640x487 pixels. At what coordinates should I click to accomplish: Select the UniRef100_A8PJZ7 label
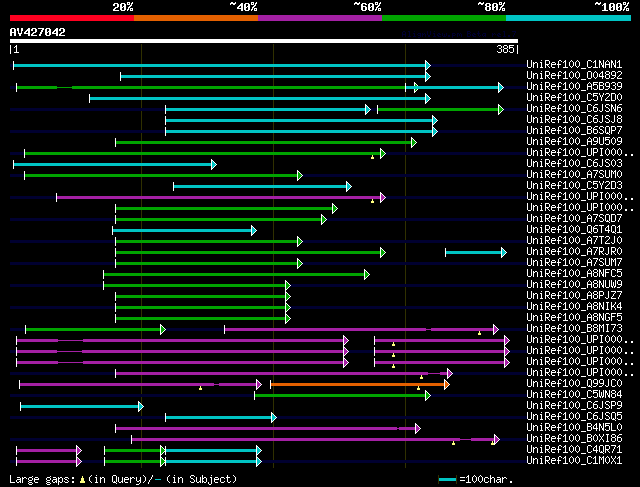tap(574, 296)
